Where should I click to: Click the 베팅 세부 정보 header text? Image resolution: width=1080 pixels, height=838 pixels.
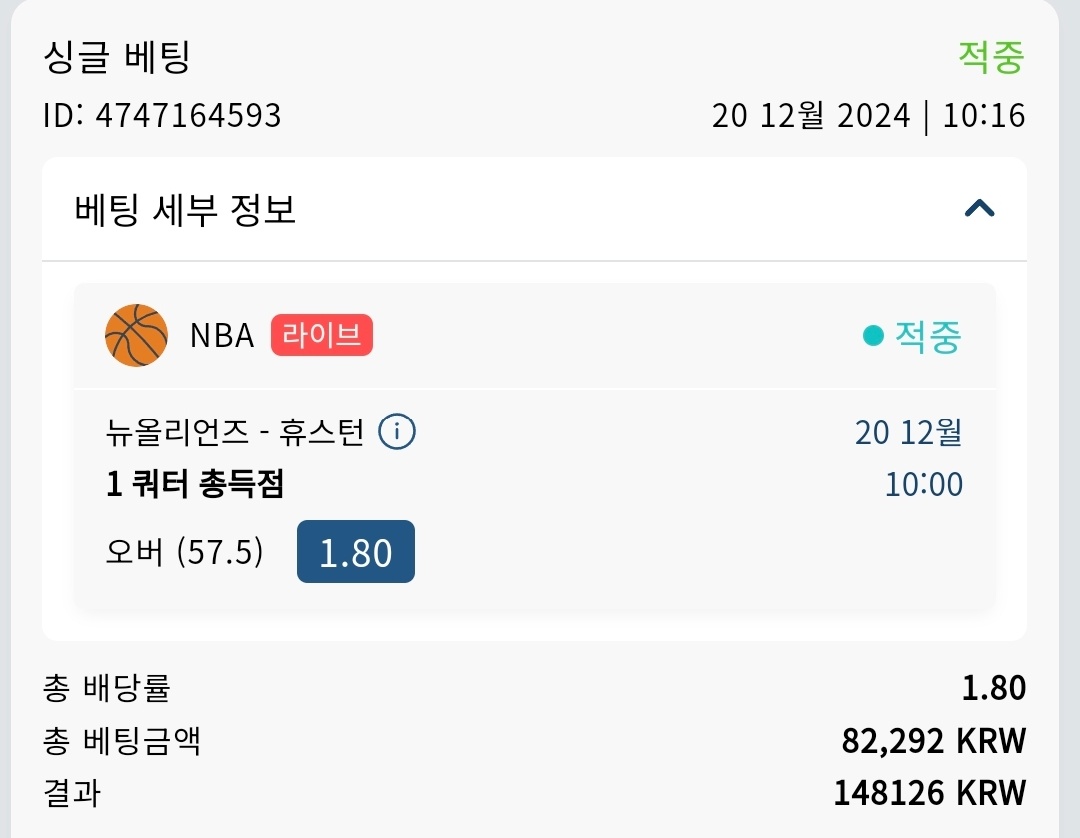click(185, 211)
